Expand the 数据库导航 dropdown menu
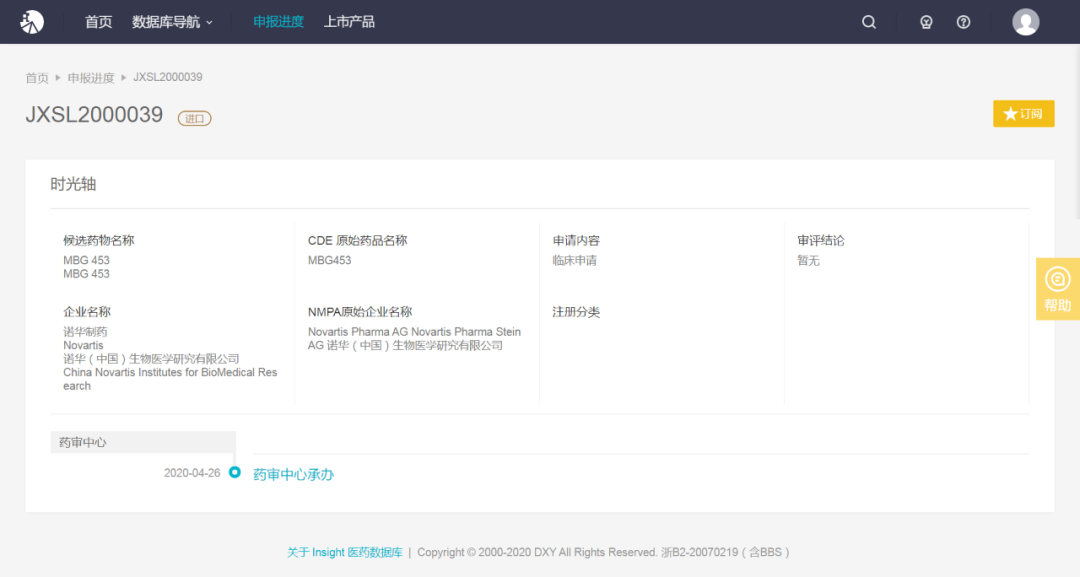1080x577 pixels. tap(172, 22)
